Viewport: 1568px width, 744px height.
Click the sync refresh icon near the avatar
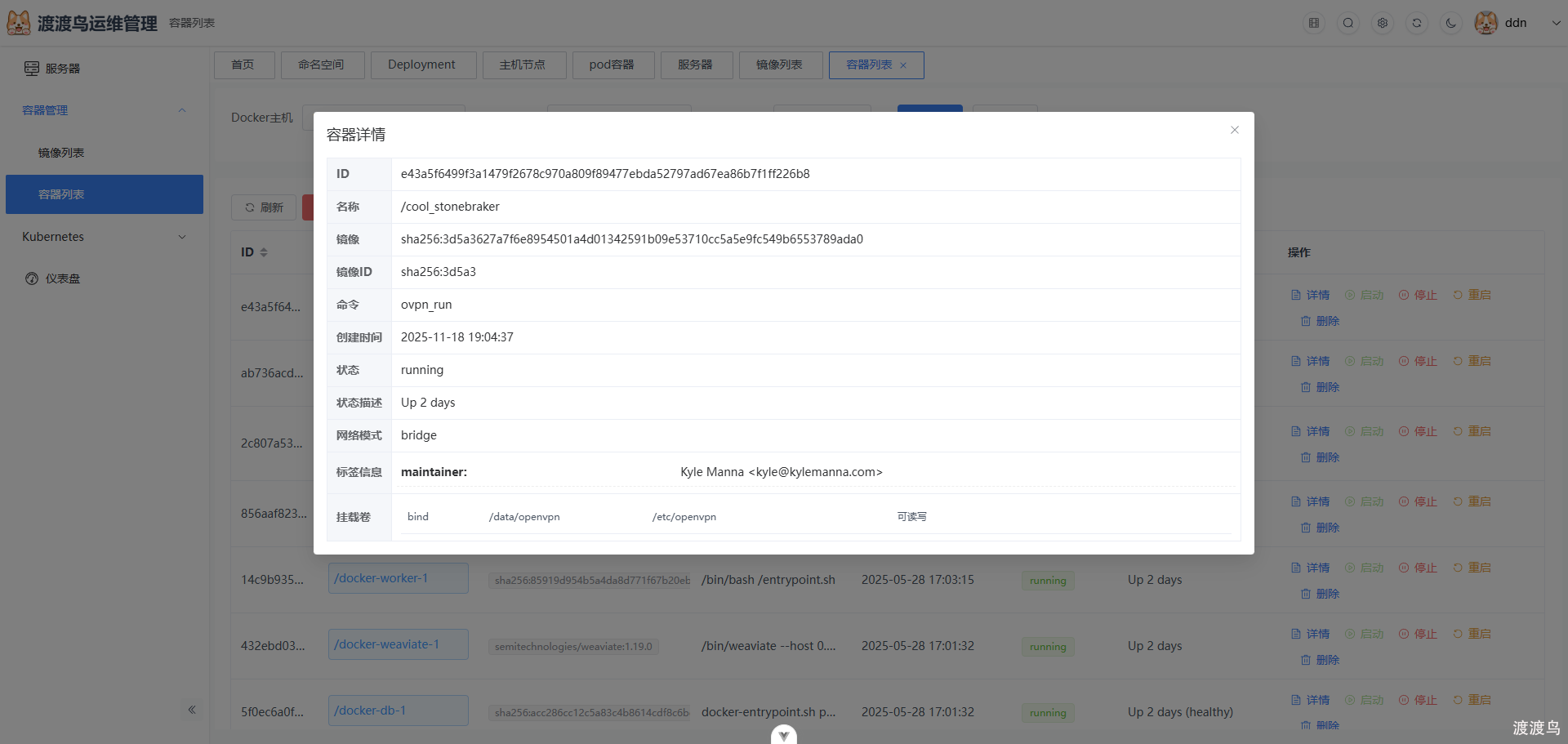pos(1417,23)
